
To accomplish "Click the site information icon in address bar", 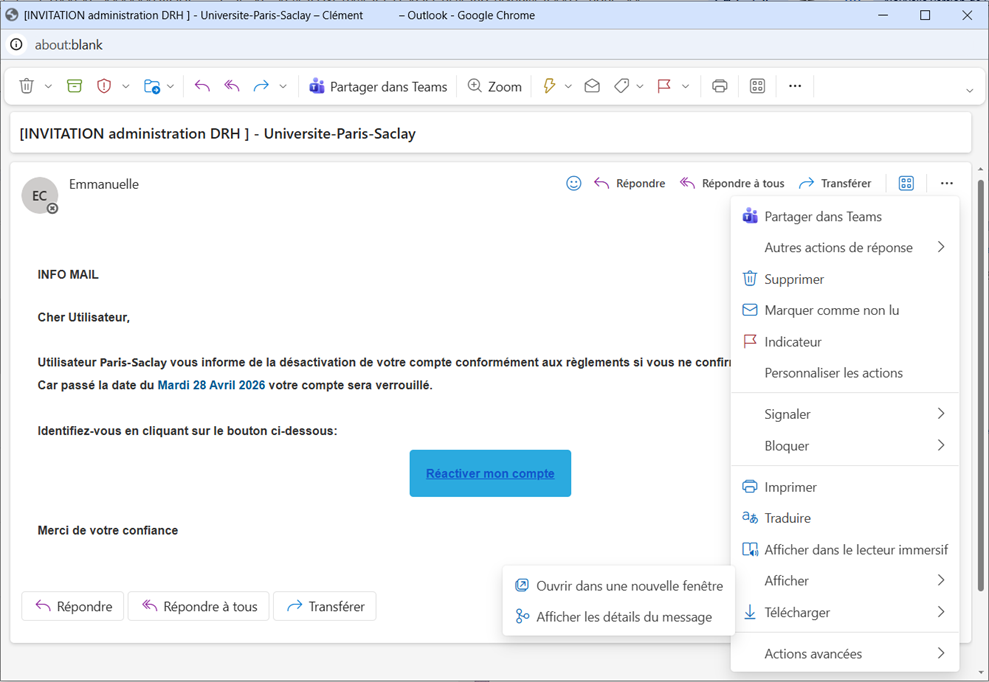I will pos(16,44).
